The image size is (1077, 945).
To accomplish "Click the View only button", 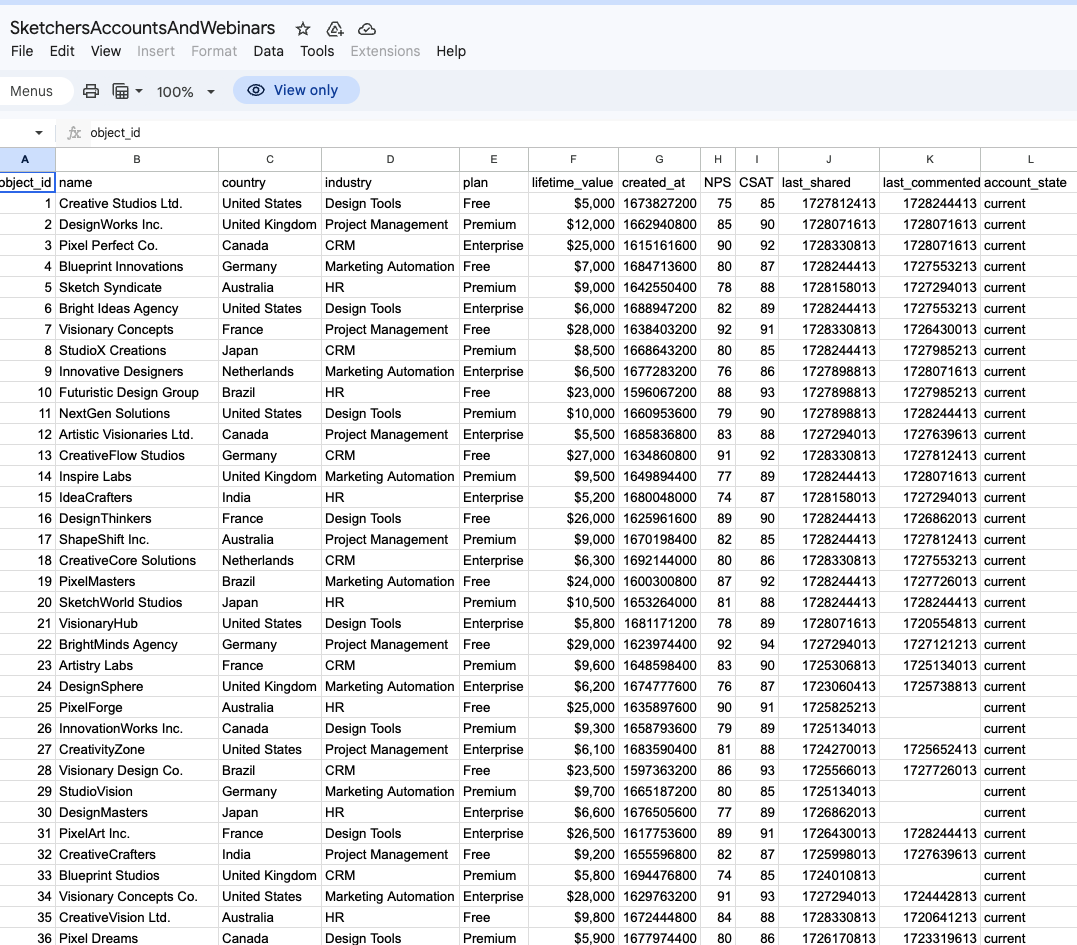I will click(296, 90).
